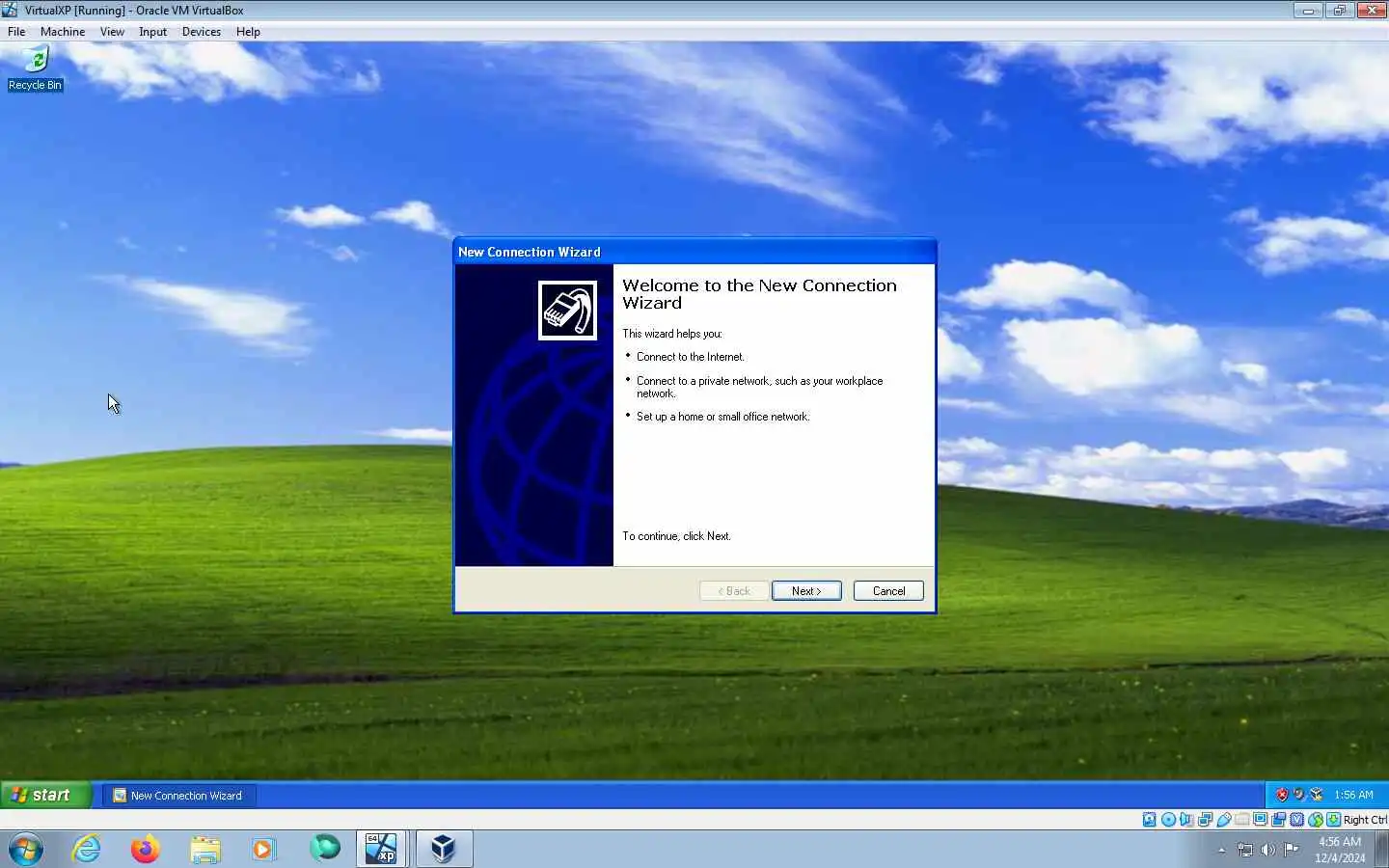This screenshot has width=1389, height=868.
Task: Open the File menu
Action: (x=16, y=32)
